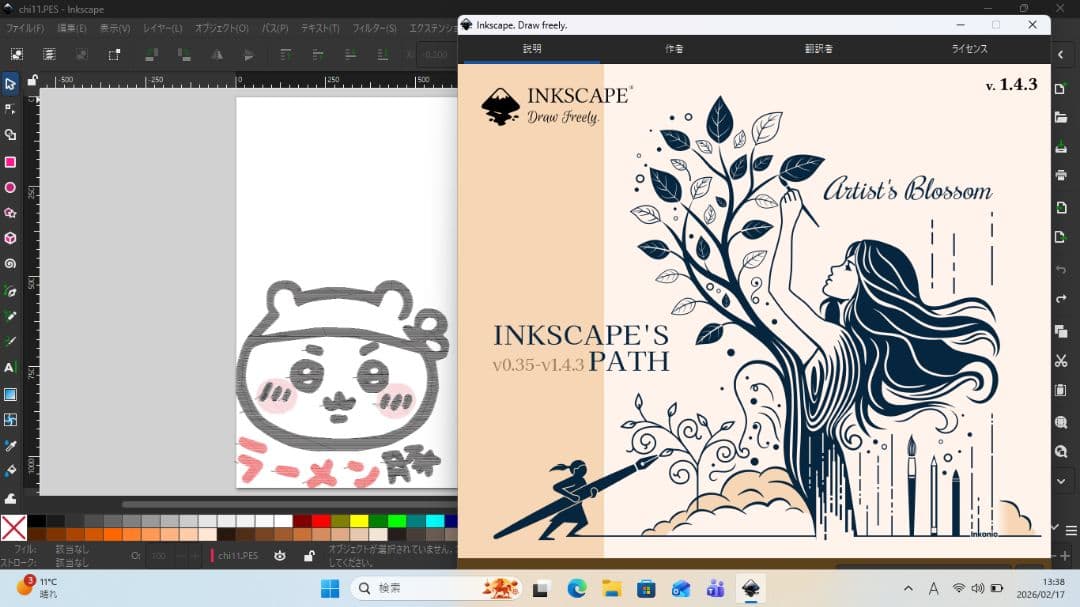Select the Node editor tool
Viewport: 1080px width, 607px height.
(x=12, y=110)
